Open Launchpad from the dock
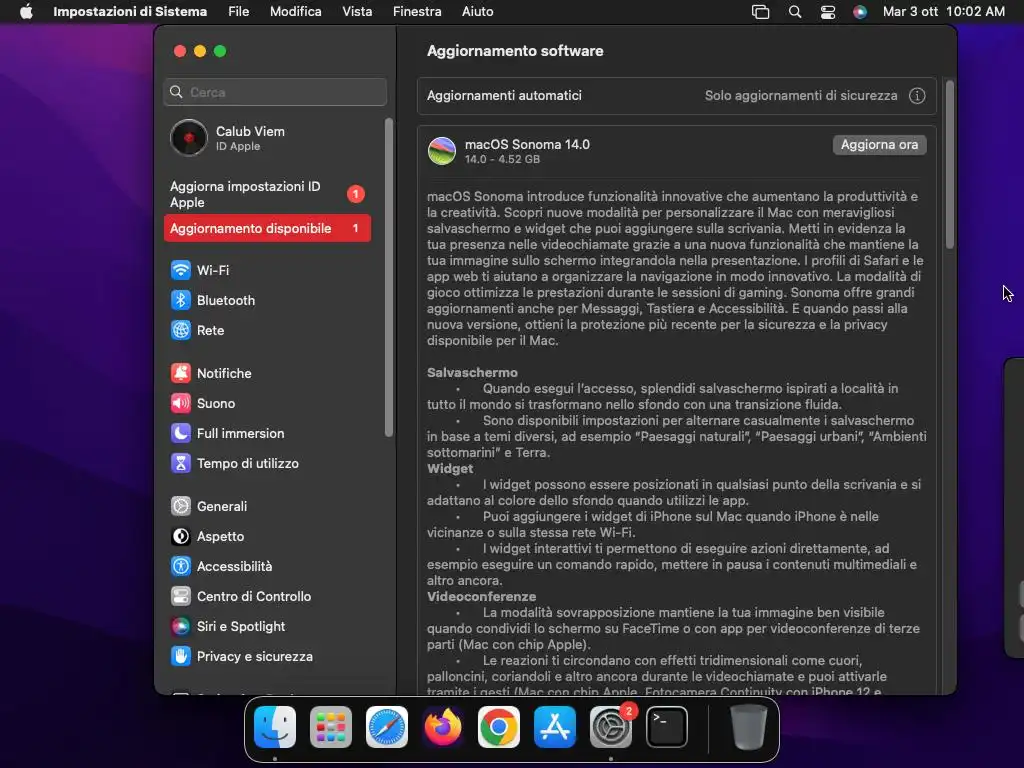Screen dimensions: 1024x768 coord(331,727)
